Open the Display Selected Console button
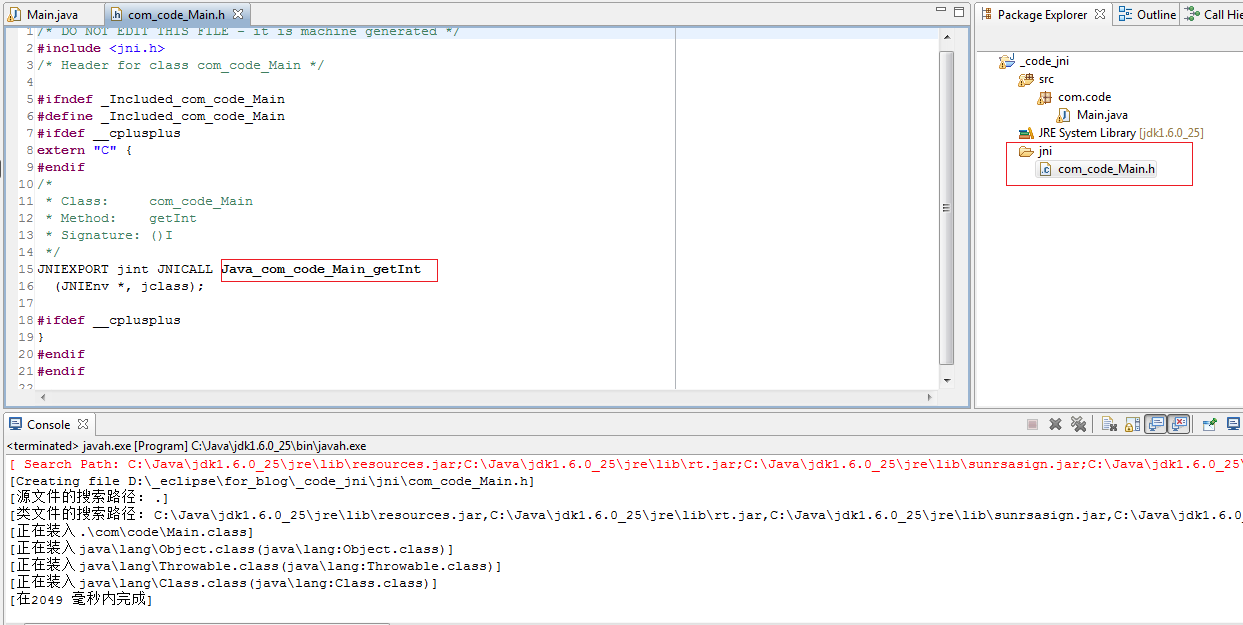The image size is (1243, 625). [x=1233, y=425]
